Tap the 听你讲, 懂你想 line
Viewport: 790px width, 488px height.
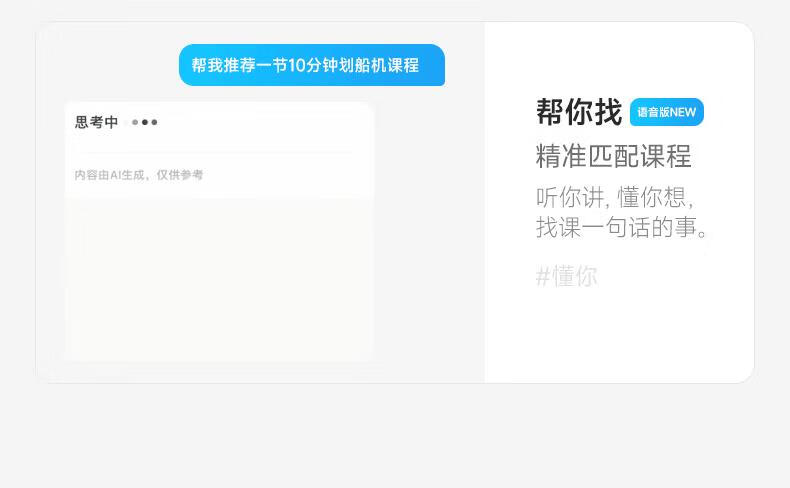tap(615, 197)
